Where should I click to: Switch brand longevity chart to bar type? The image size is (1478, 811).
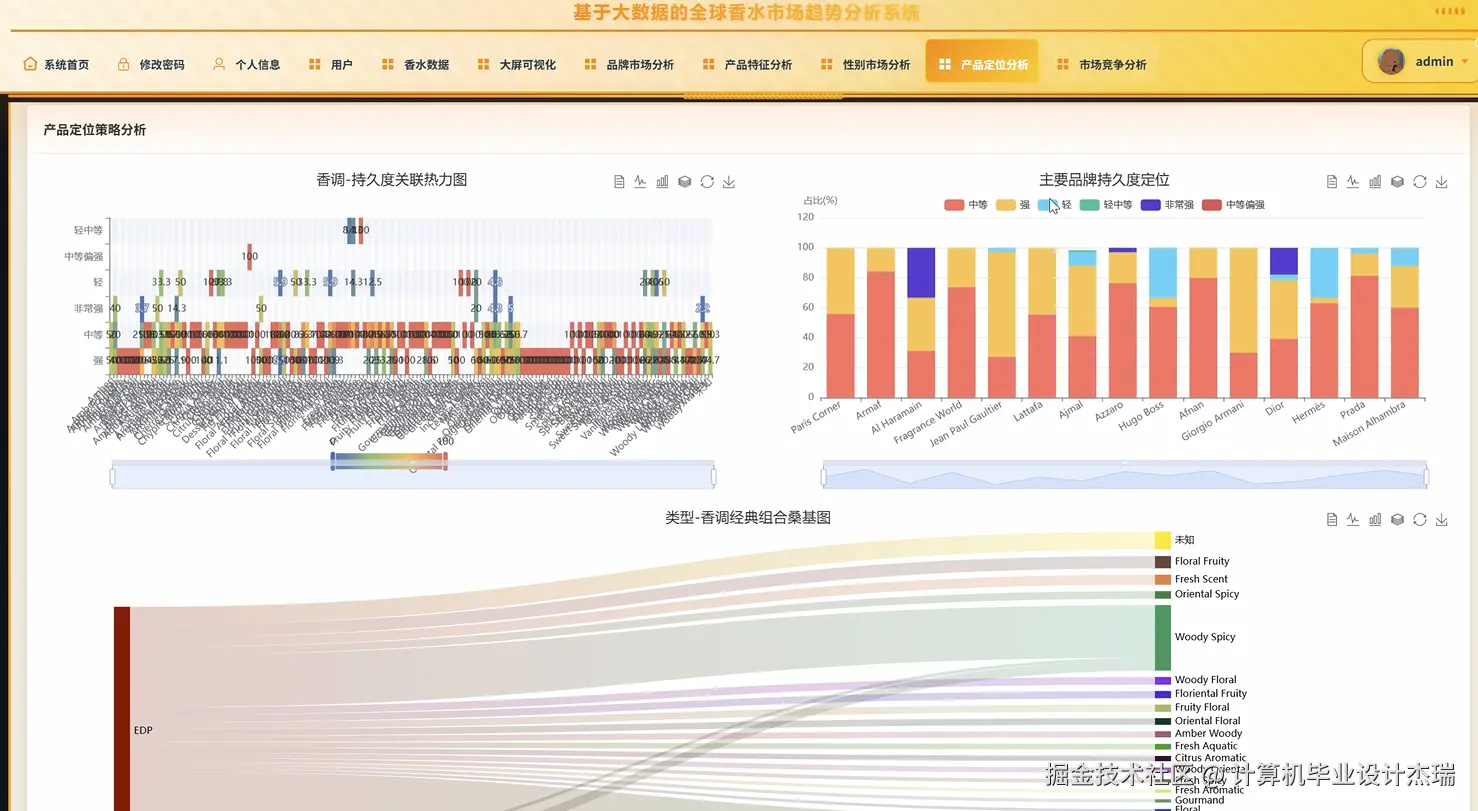[x=1375, y=182]
